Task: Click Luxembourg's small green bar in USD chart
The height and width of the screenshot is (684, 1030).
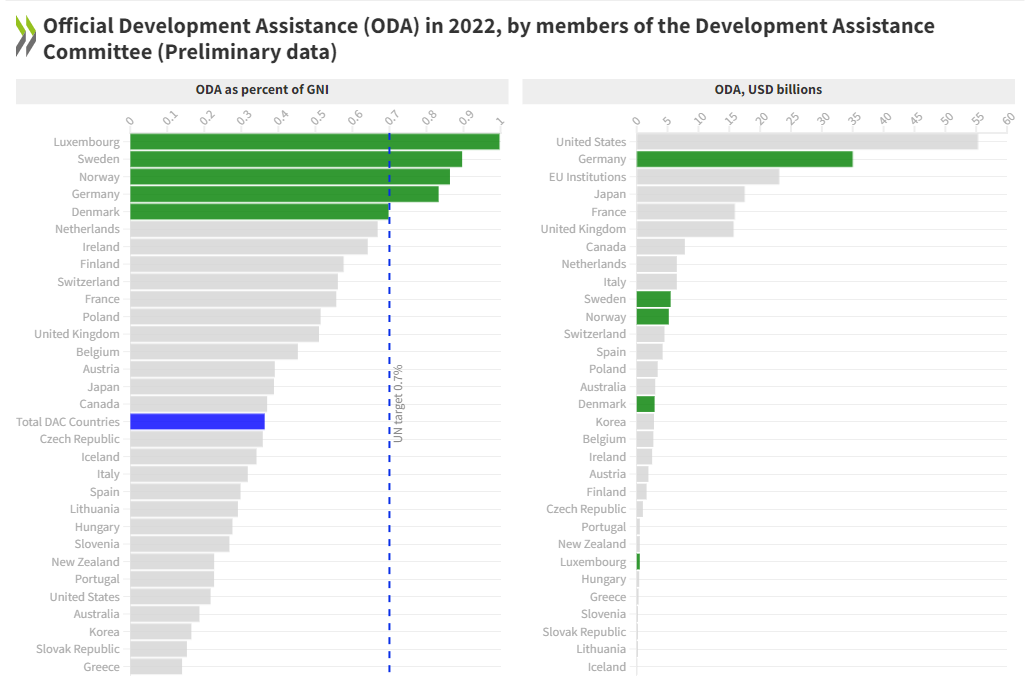Action: [x=640, y=561]
